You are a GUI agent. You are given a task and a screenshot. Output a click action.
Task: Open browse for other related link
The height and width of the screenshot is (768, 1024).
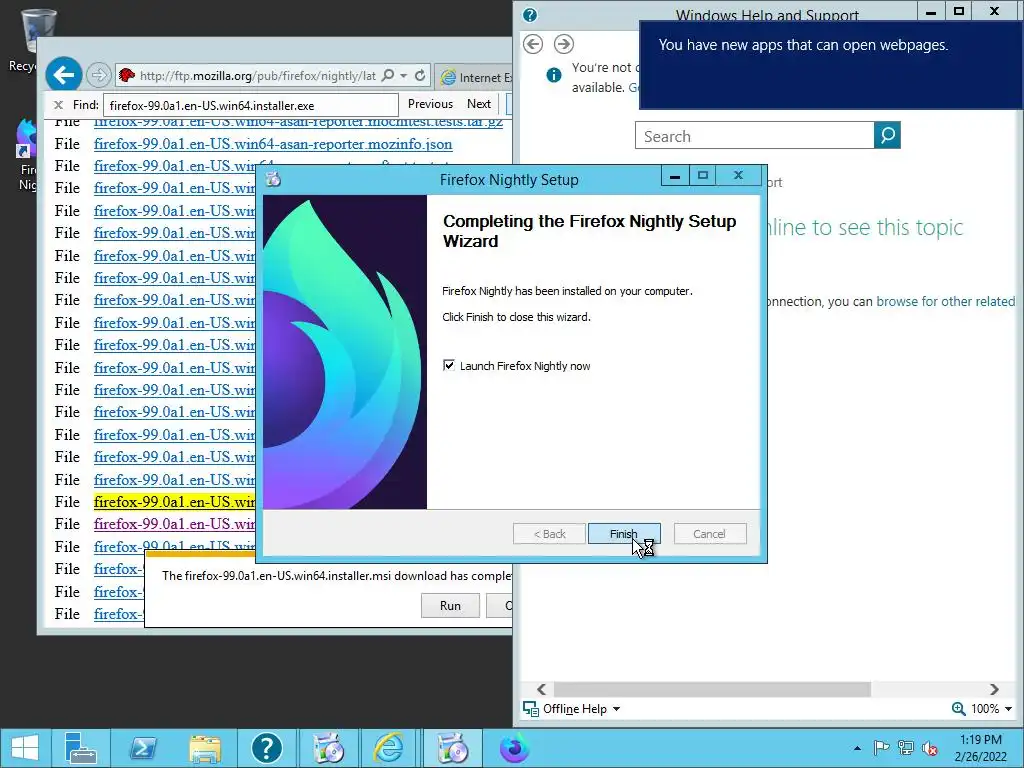[x=946, y=301]
